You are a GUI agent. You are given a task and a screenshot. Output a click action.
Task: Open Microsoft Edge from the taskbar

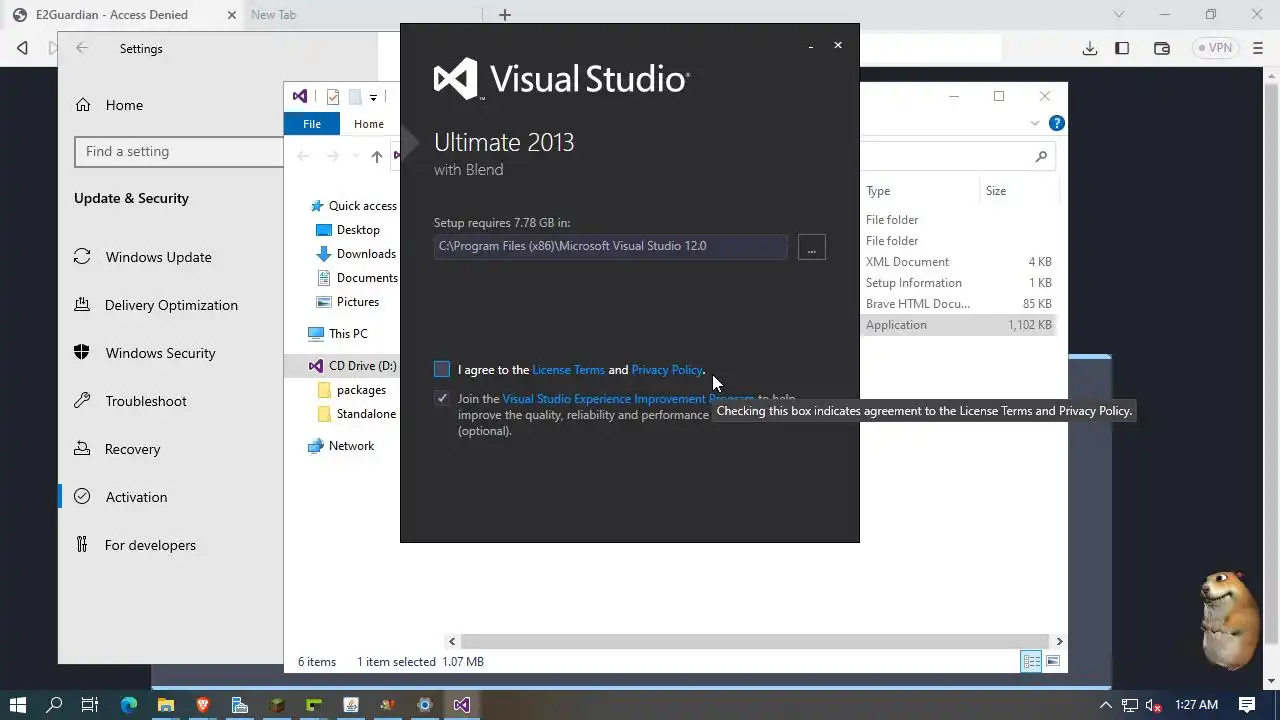[x=129, y=705]
